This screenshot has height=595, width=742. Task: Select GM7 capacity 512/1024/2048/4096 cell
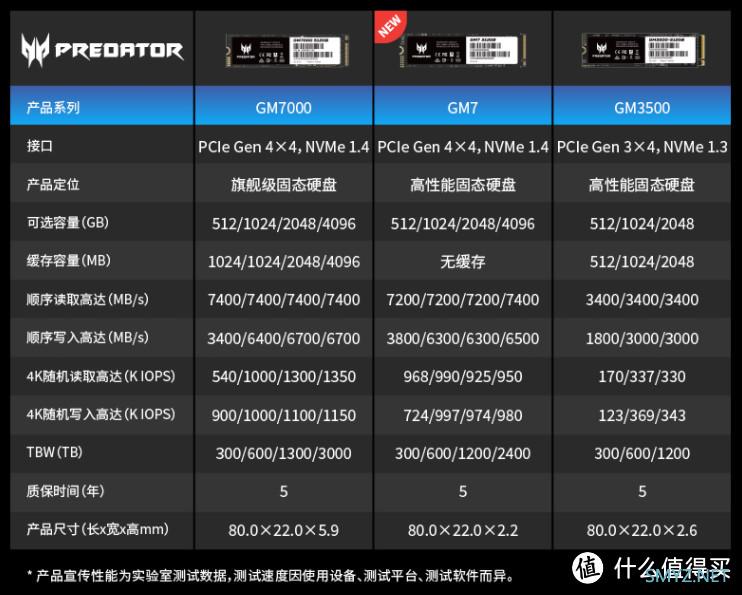(x=462, y=224)
